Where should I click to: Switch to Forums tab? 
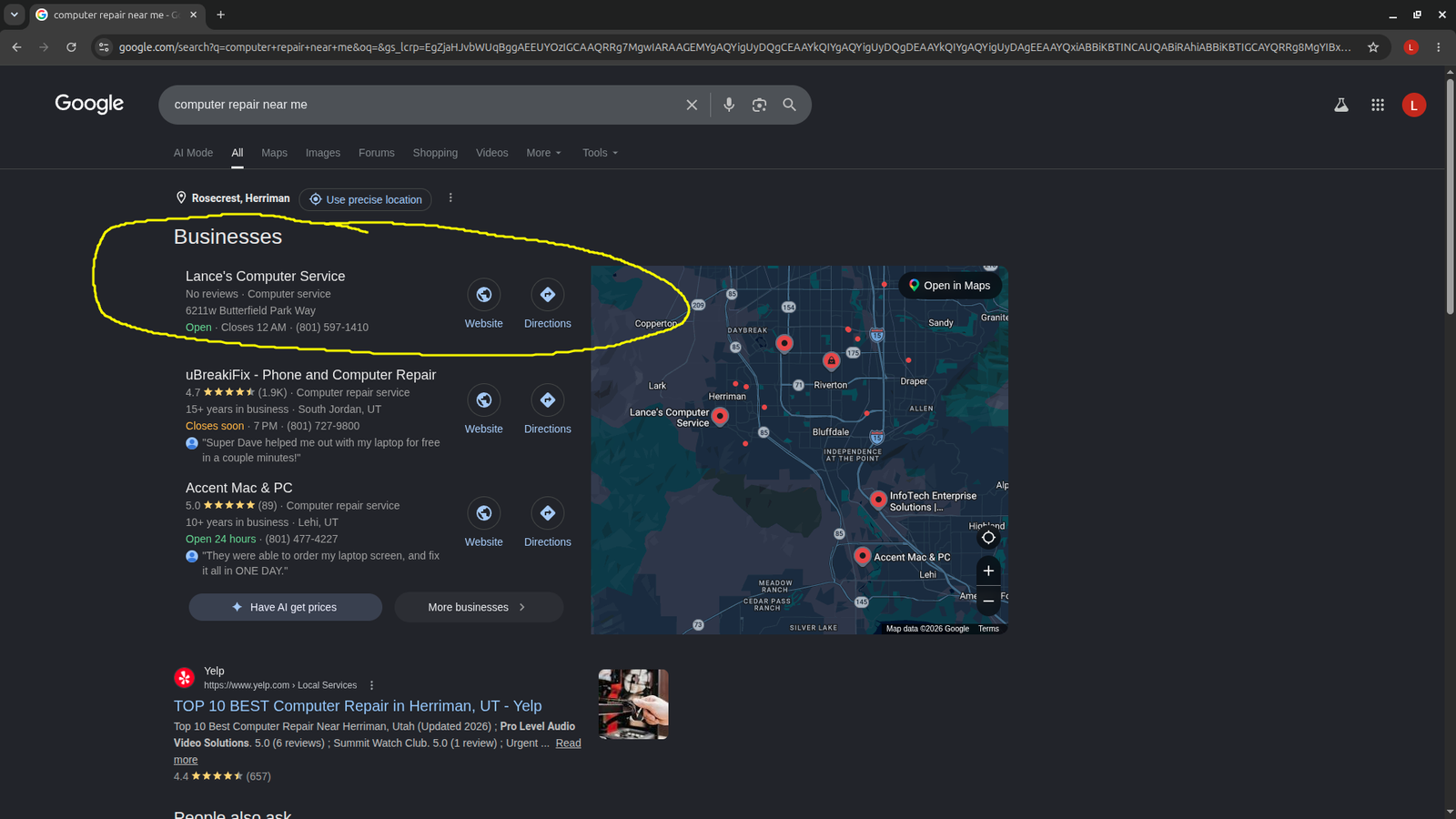click(x=377, y=153)
